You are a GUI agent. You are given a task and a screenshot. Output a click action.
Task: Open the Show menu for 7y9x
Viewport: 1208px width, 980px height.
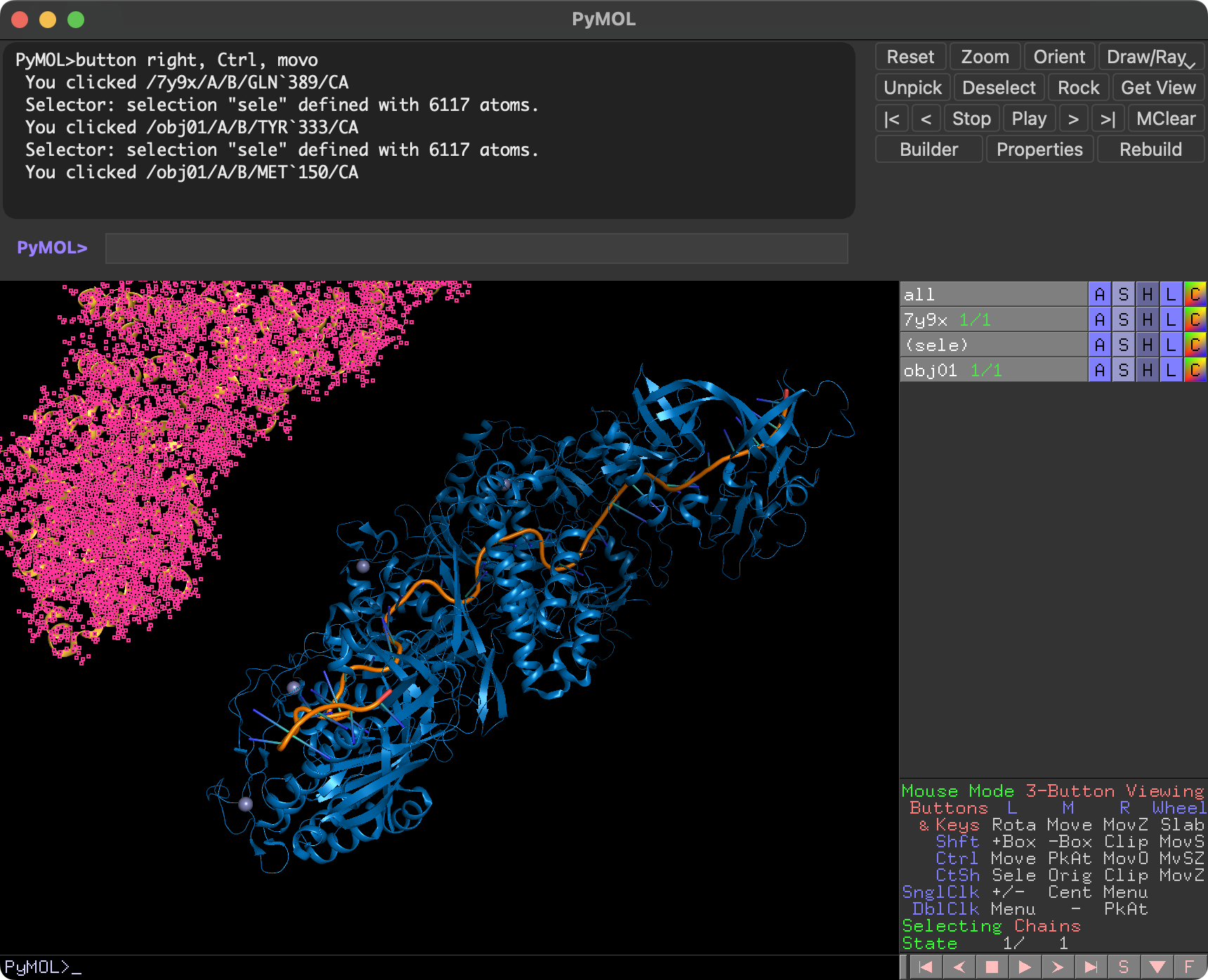tap(1124, 319)
